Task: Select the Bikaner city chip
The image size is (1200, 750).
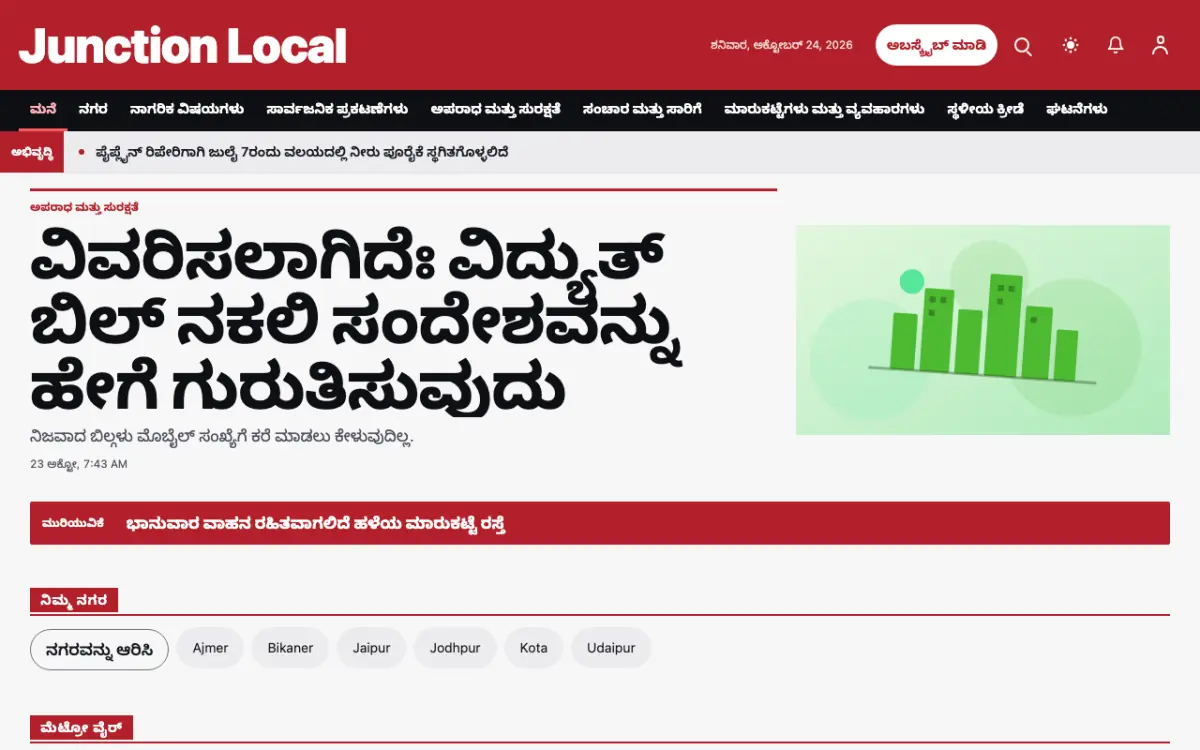Action: point(290,648)
